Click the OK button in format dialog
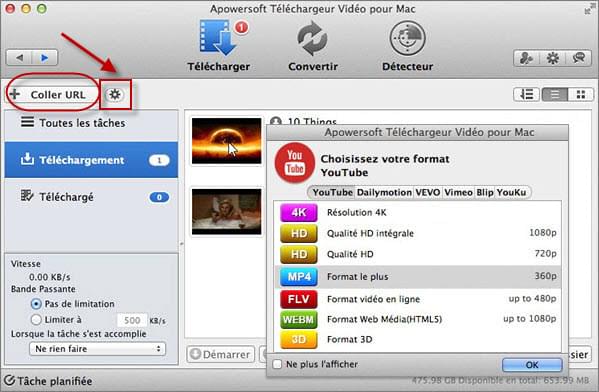This screenshot has width=599, height=392. pos(532,365)
